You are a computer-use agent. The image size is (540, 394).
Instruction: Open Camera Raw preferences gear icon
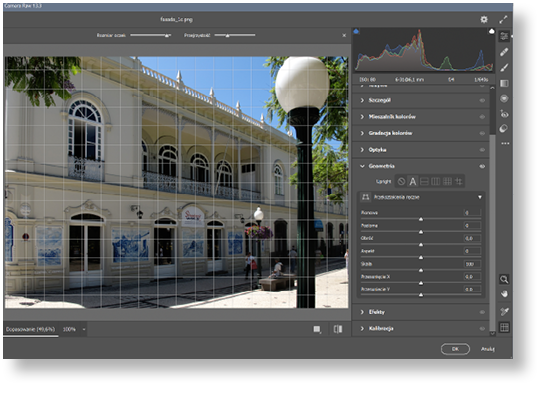point(484,20)
